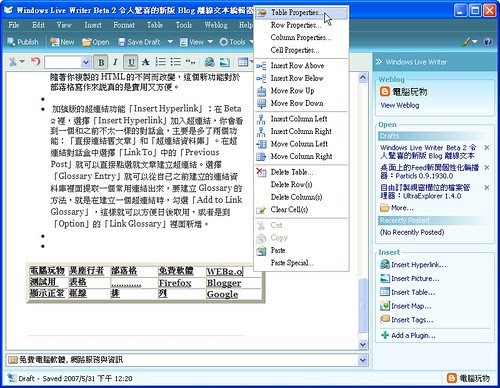
Task: Toggle Bold formatting
Action: click(101, 62)
